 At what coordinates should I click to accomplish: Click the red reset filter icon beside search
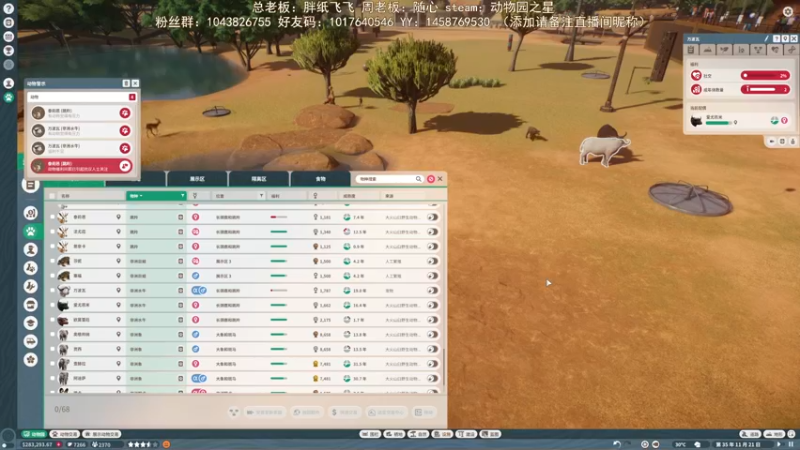point(431,179)
